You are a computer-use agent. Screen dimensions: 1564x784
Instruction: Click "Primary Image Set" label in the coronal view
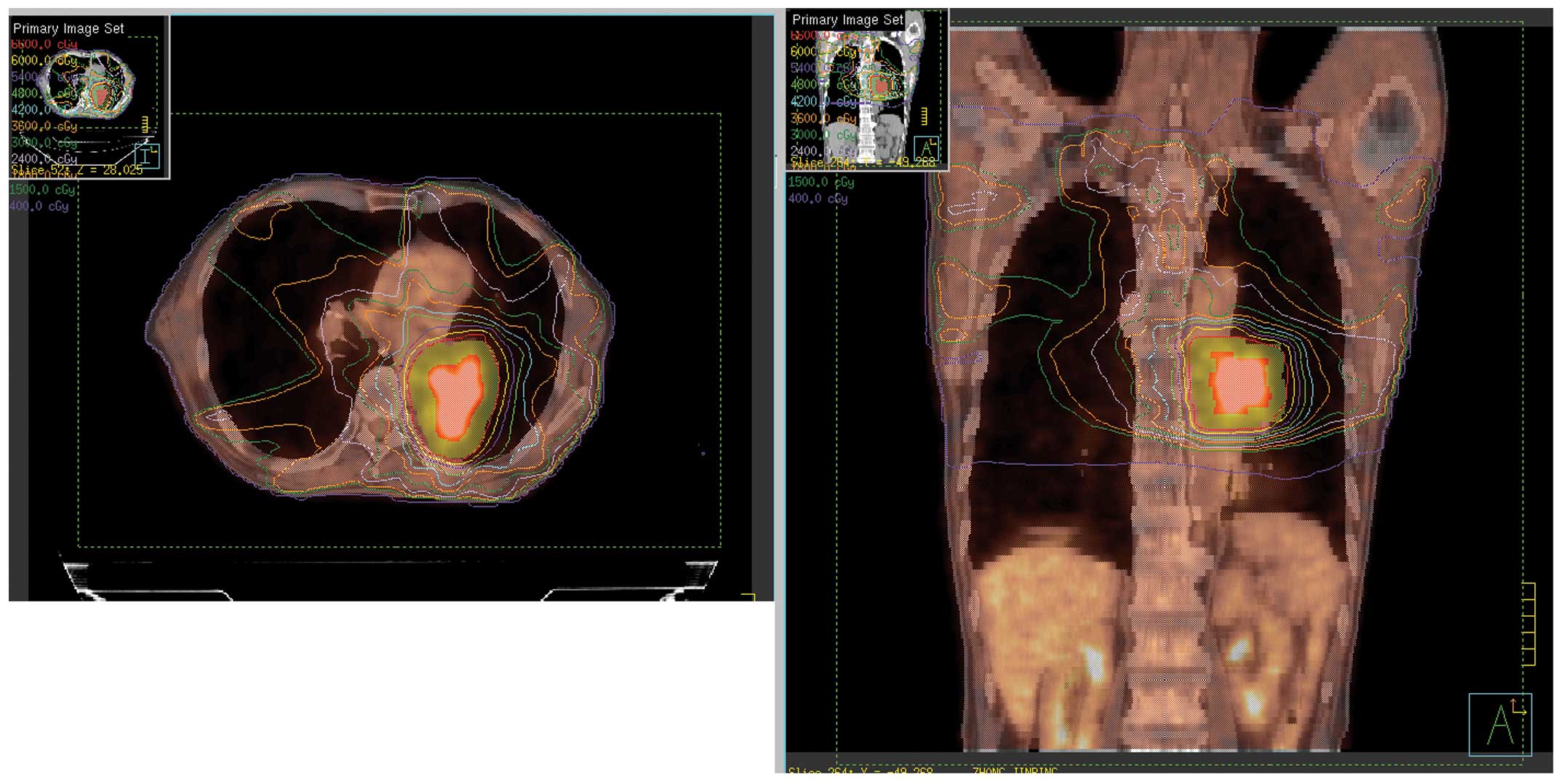pos(847,20)
